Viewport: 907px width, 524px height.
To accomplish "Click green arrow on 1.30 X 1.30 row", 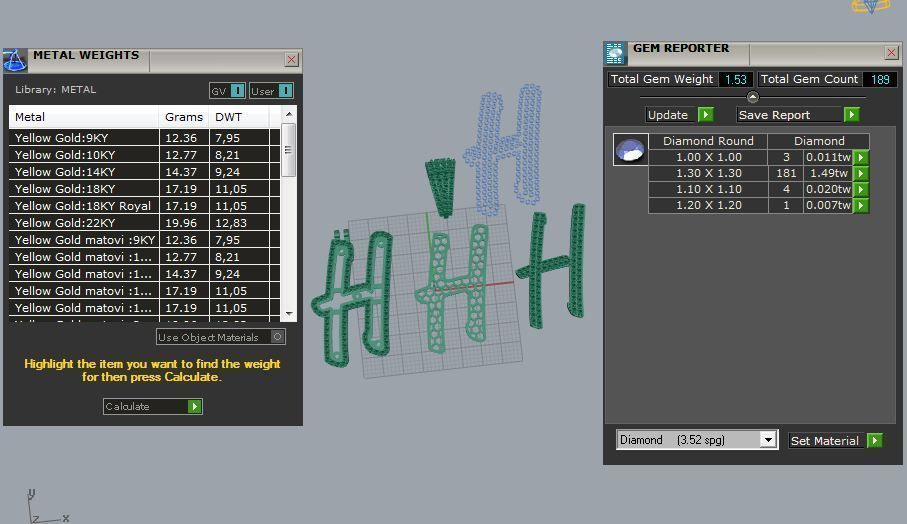I will tap(861, 174).
